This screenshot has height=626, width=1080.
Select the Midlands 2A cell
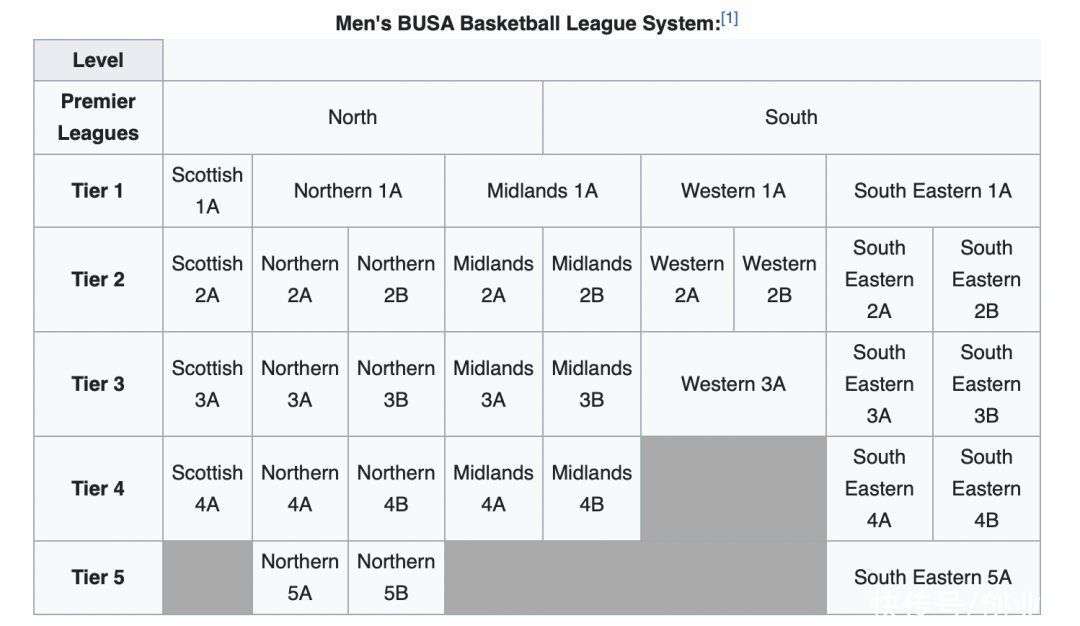[x=493, y=279]
